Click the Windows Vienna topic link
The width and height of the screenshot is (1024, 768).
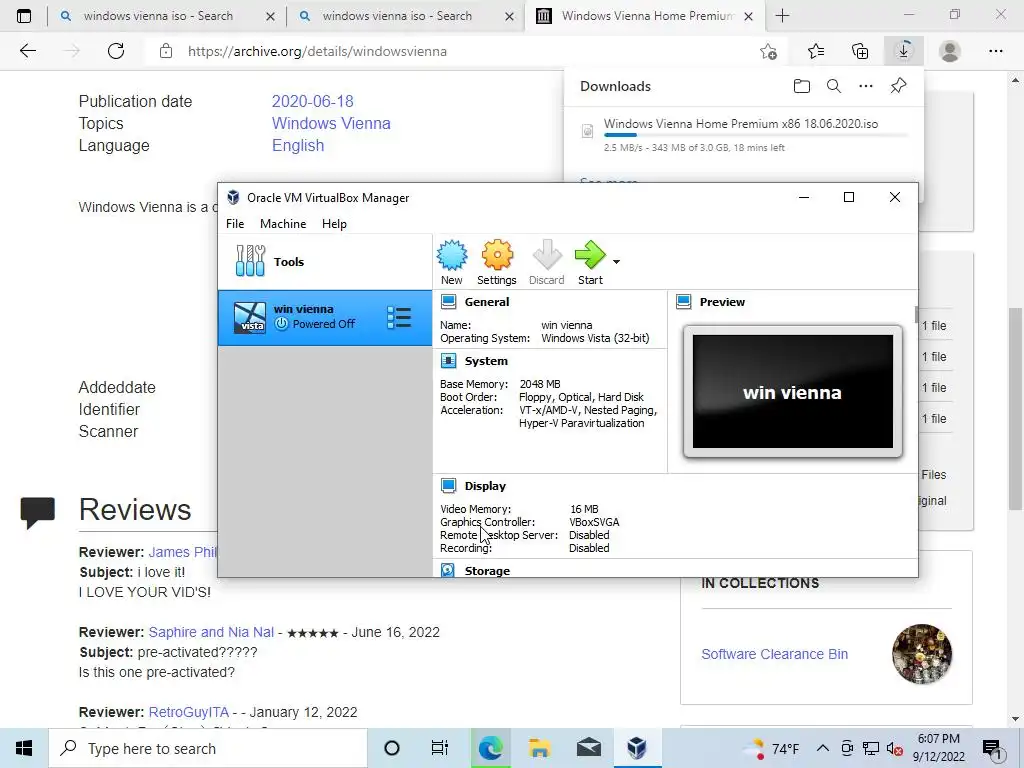(331, 123)
